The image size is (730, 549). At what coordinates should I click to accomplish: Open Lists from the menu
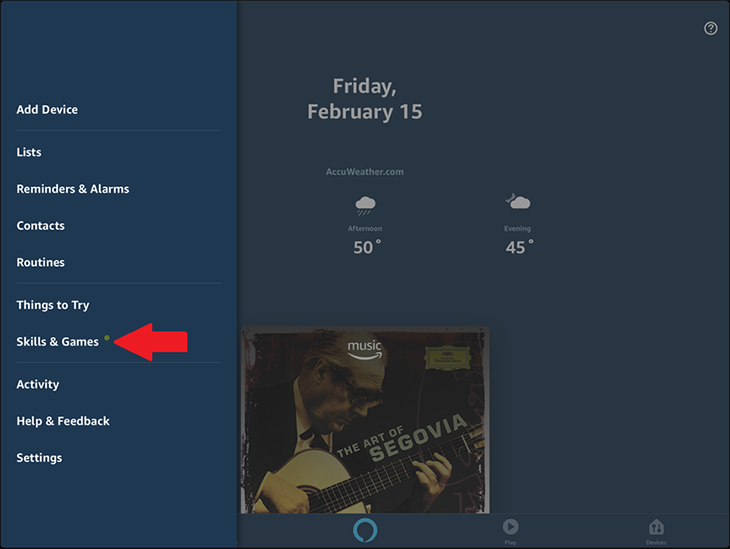(x=29, y=152)
